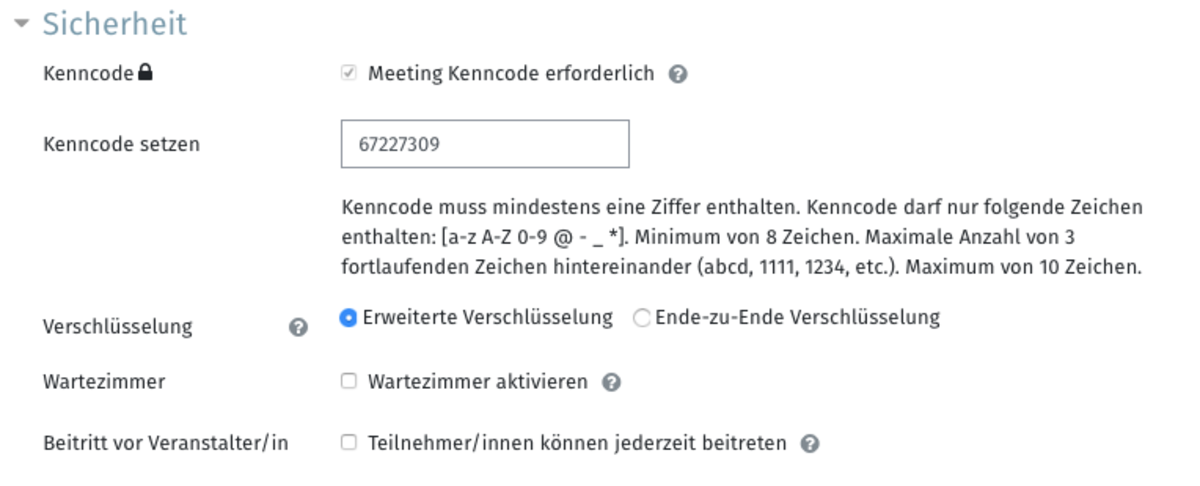This screenshot has height=486, width=1200.
Task: Toggle Meeting Kenncode erforderlich checkbox
Action: (x=349, y=73)
